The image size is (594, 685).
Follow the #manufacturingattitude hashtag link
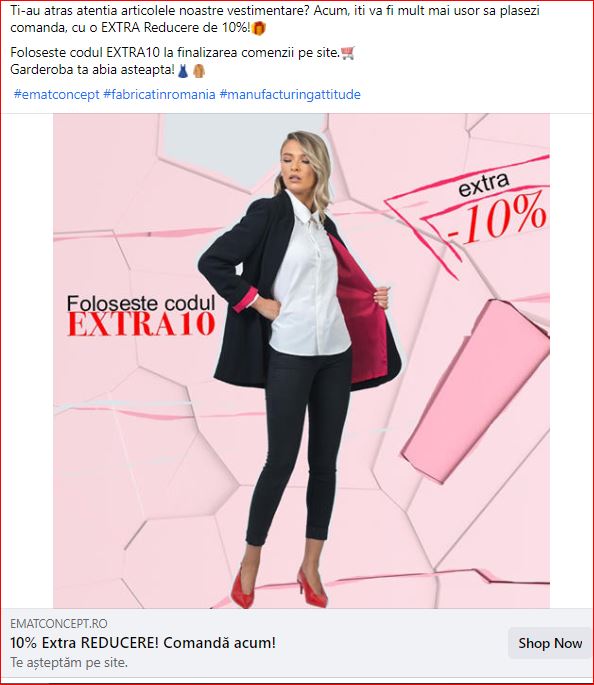coord(290,94)
